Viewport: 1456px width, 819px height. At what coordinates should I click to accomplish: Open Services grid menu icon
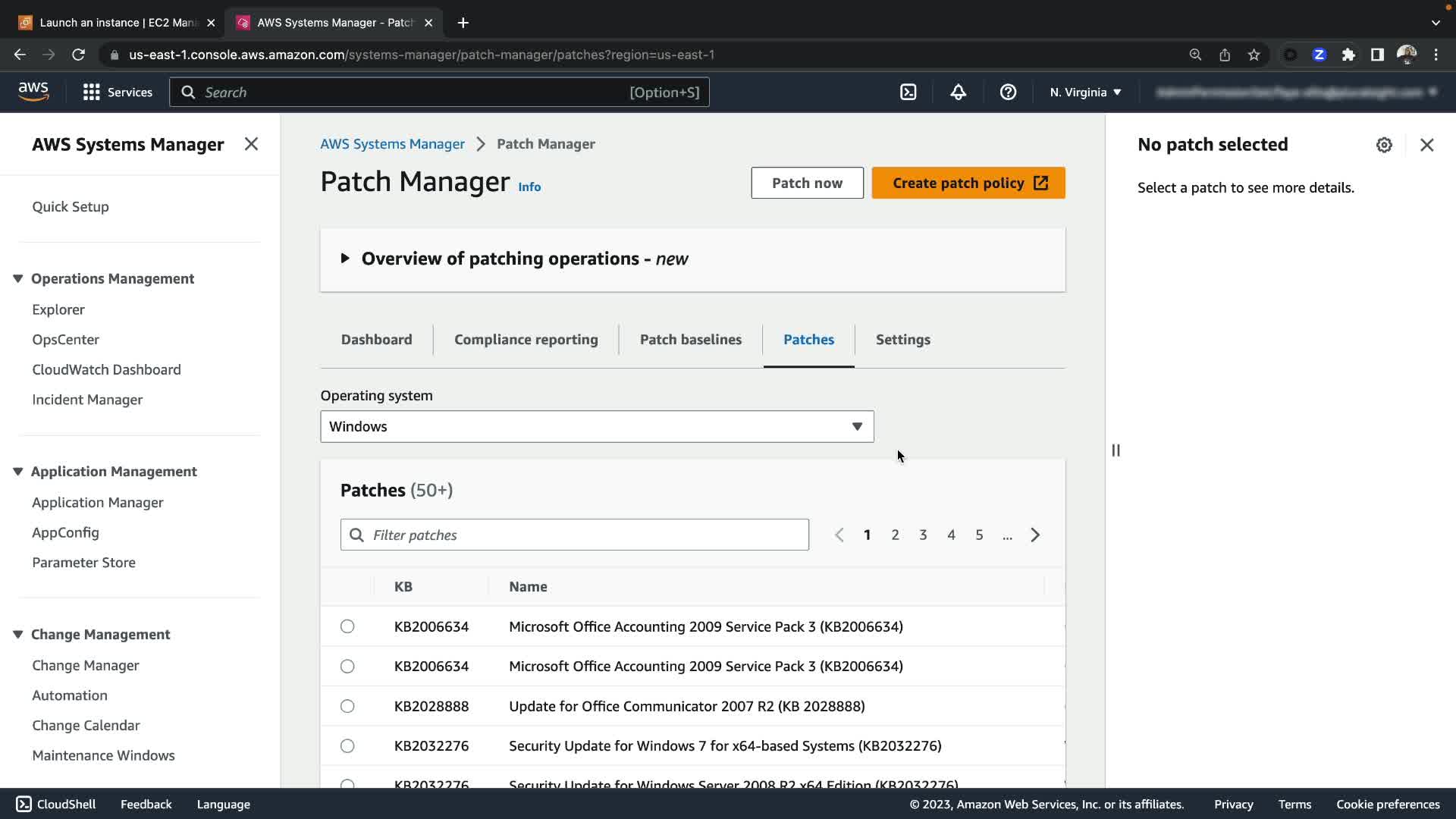[92, 93]
